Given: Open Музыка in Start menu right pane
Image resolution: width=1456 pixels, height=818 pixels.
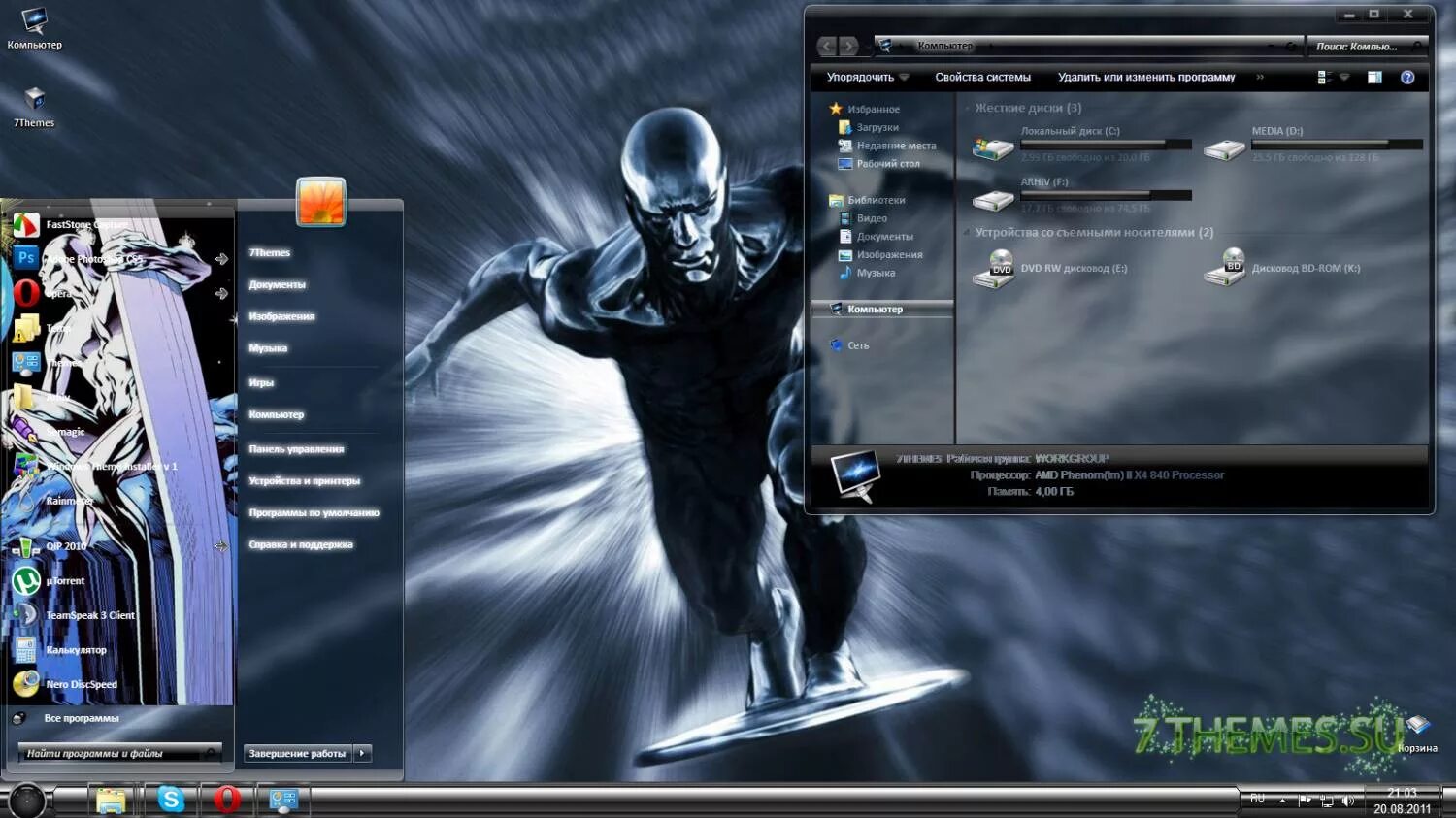Looking at the screenshot, I should click(268, 348).
